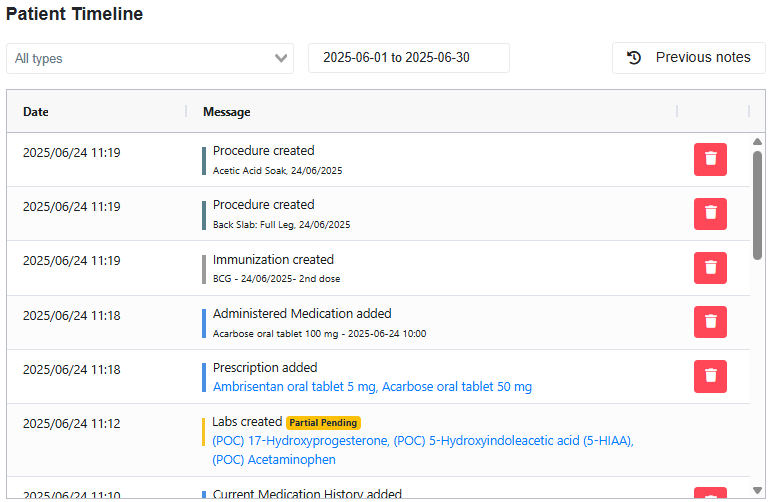Image resolution: width=773 pixels, height=502 pixels.
Task: Open the Ambrisentan and Acarbose prescription link
Action: tap(372, 387)
